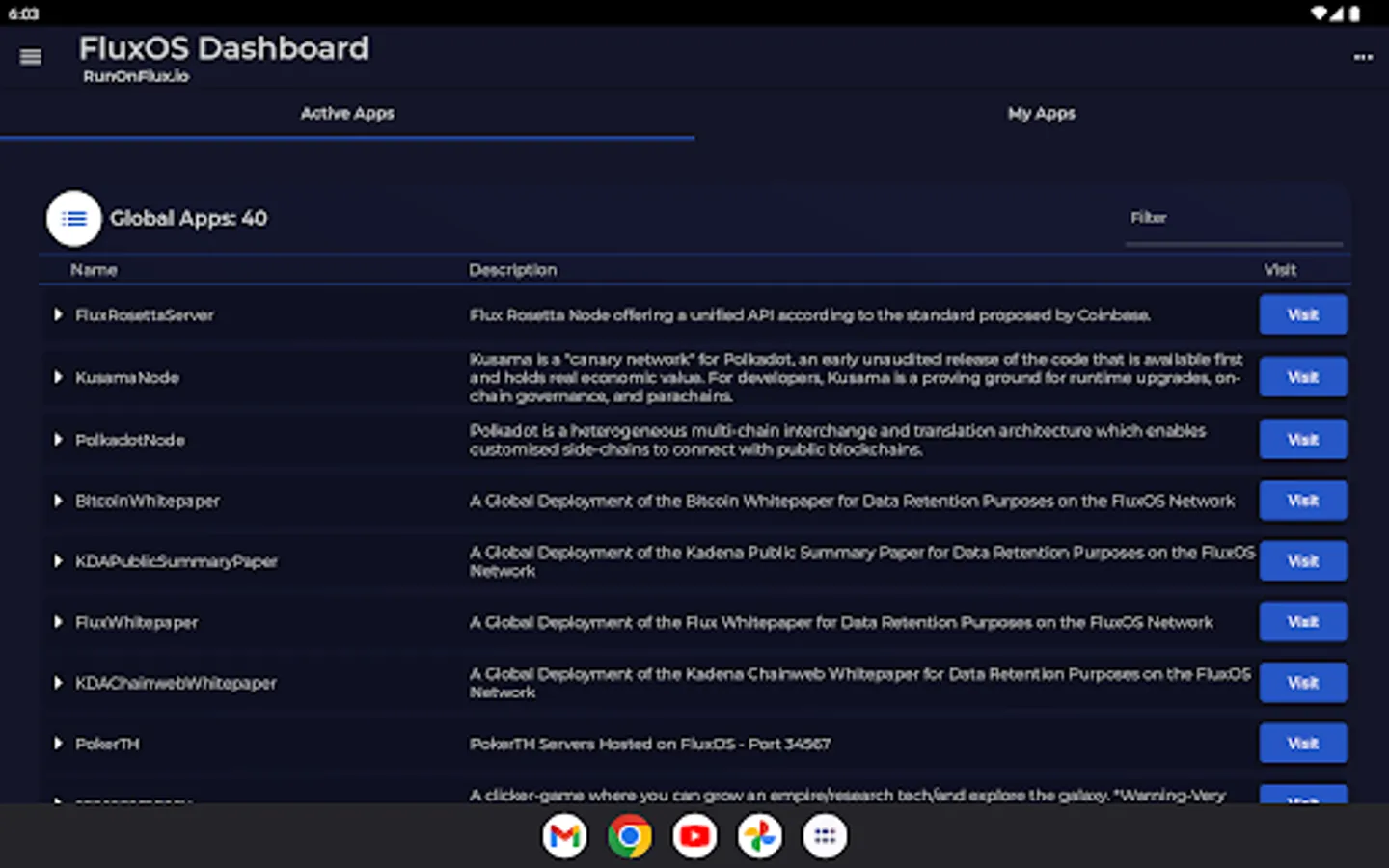Click the Flux Rosetta Node description text
Viewport: 1389px width, 868px height.
click(x=810, y=315)
